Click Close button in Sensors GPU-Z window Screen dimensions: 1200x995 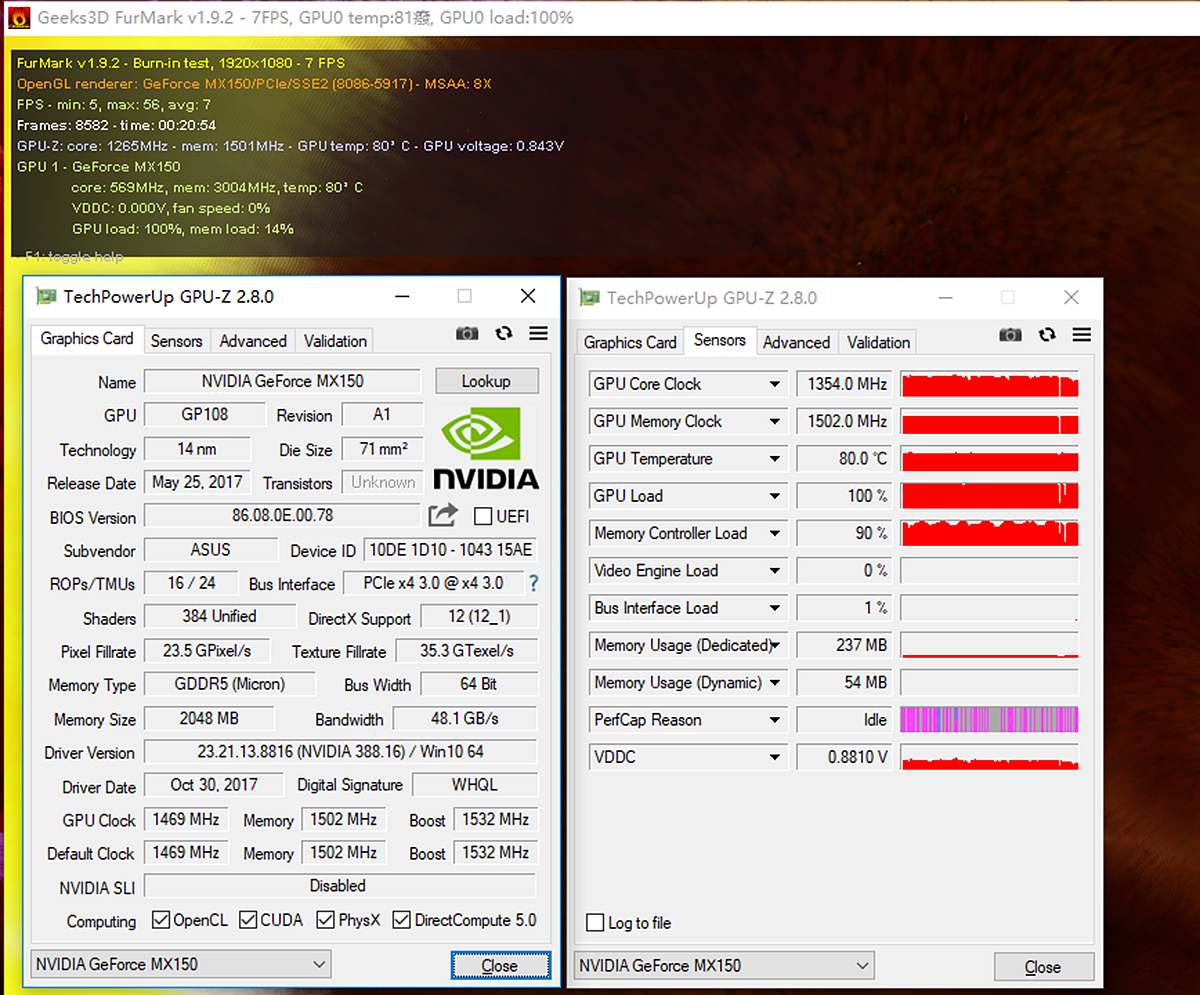(1043, 967)
